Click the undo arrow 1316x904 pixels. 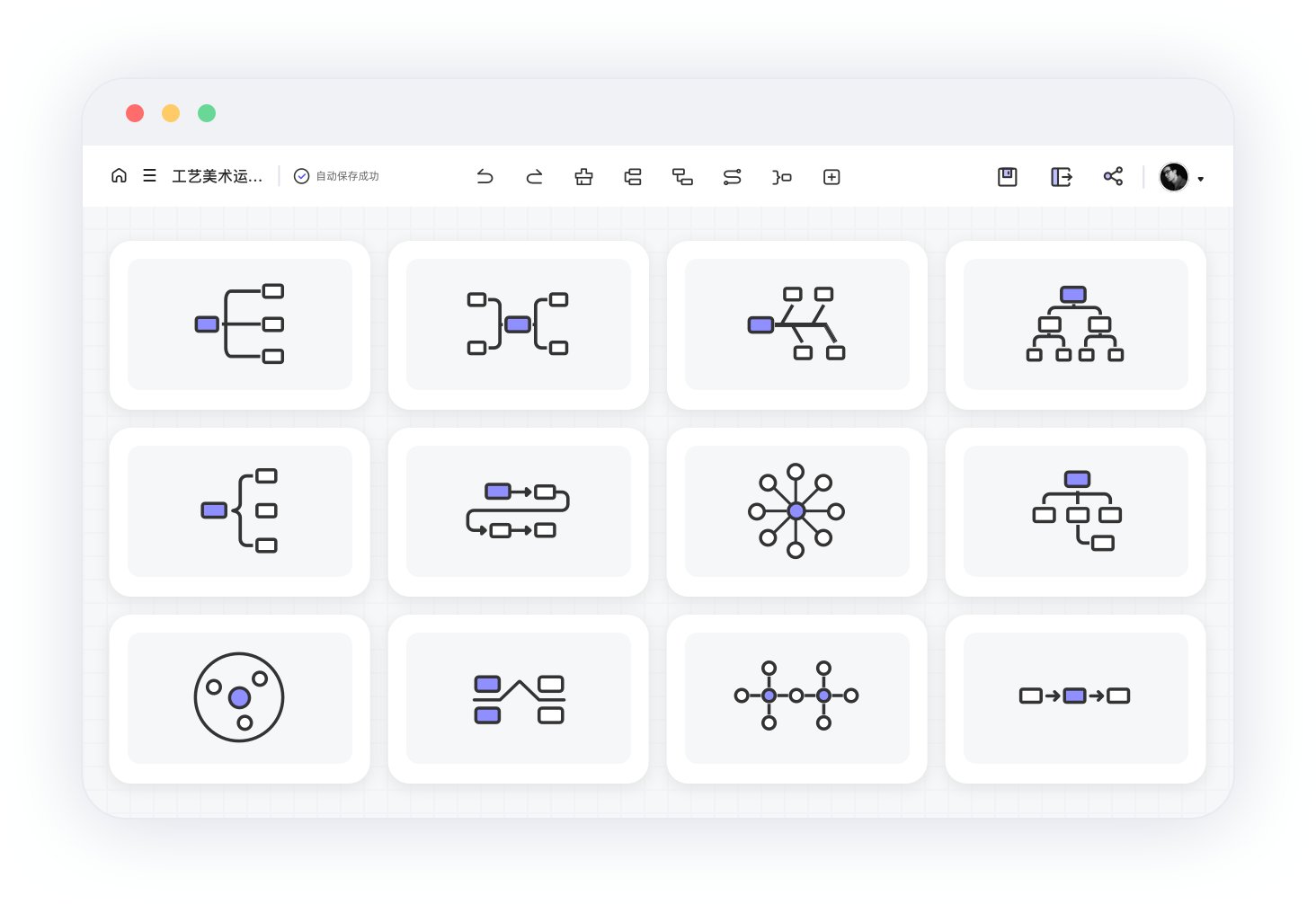pyautogui.click(x=485, y=177)
